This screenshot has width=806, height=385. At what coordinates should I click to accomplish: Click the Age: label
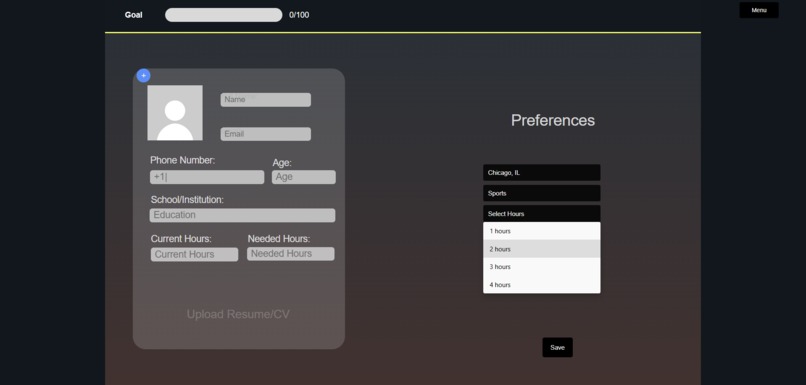coord(282,163)
